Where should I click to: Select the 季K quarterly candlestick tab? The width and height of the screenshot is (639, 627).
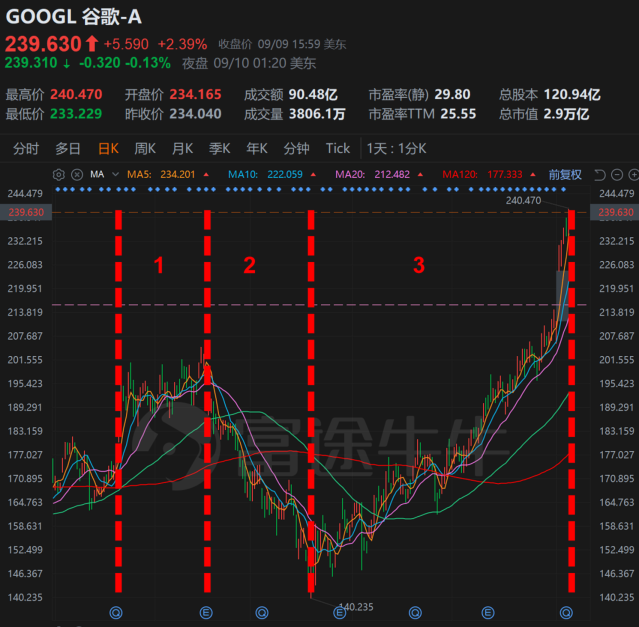pos(220,148)
